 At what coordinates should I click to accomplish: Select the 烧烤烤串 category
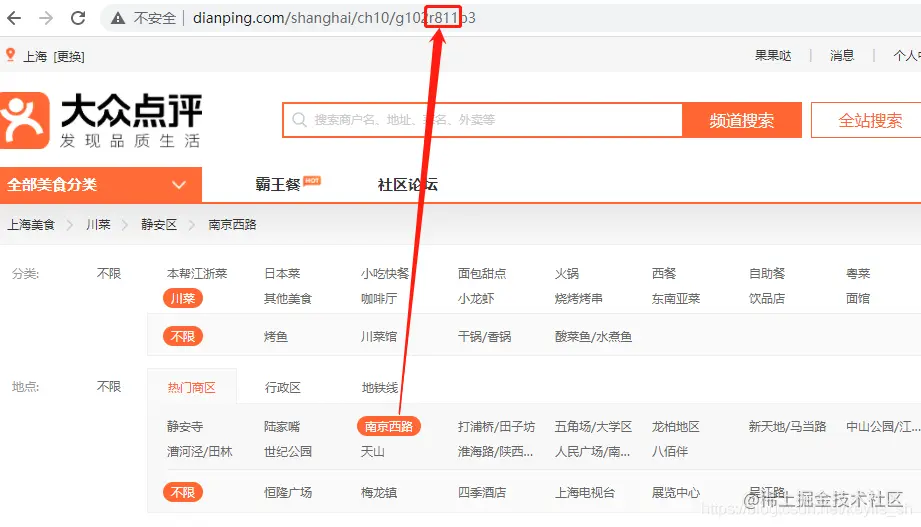pos(579,298)
